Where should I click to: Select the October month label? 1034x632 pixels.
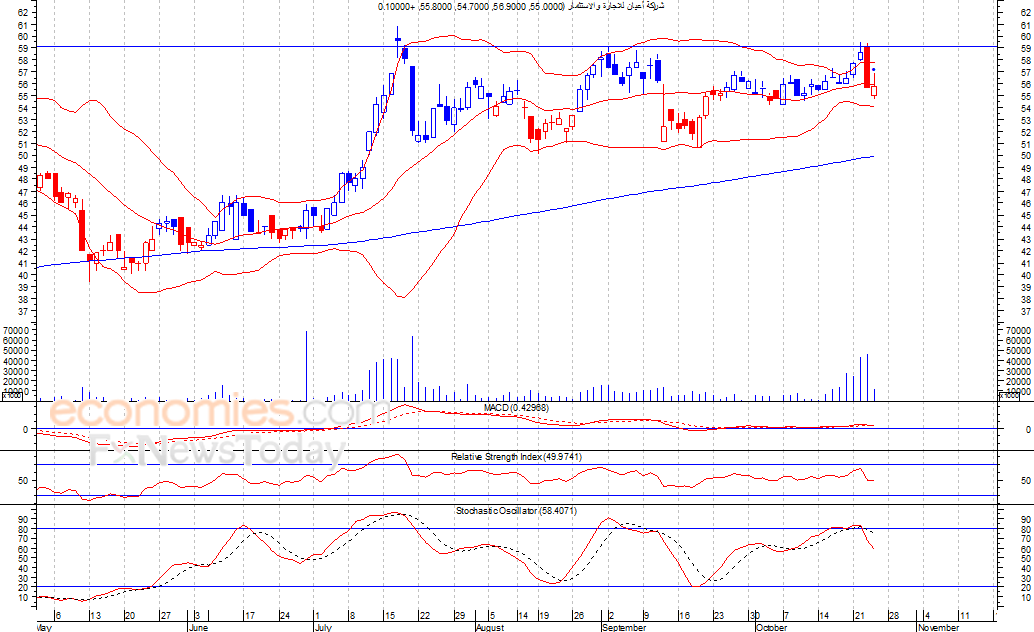(772, 627)
